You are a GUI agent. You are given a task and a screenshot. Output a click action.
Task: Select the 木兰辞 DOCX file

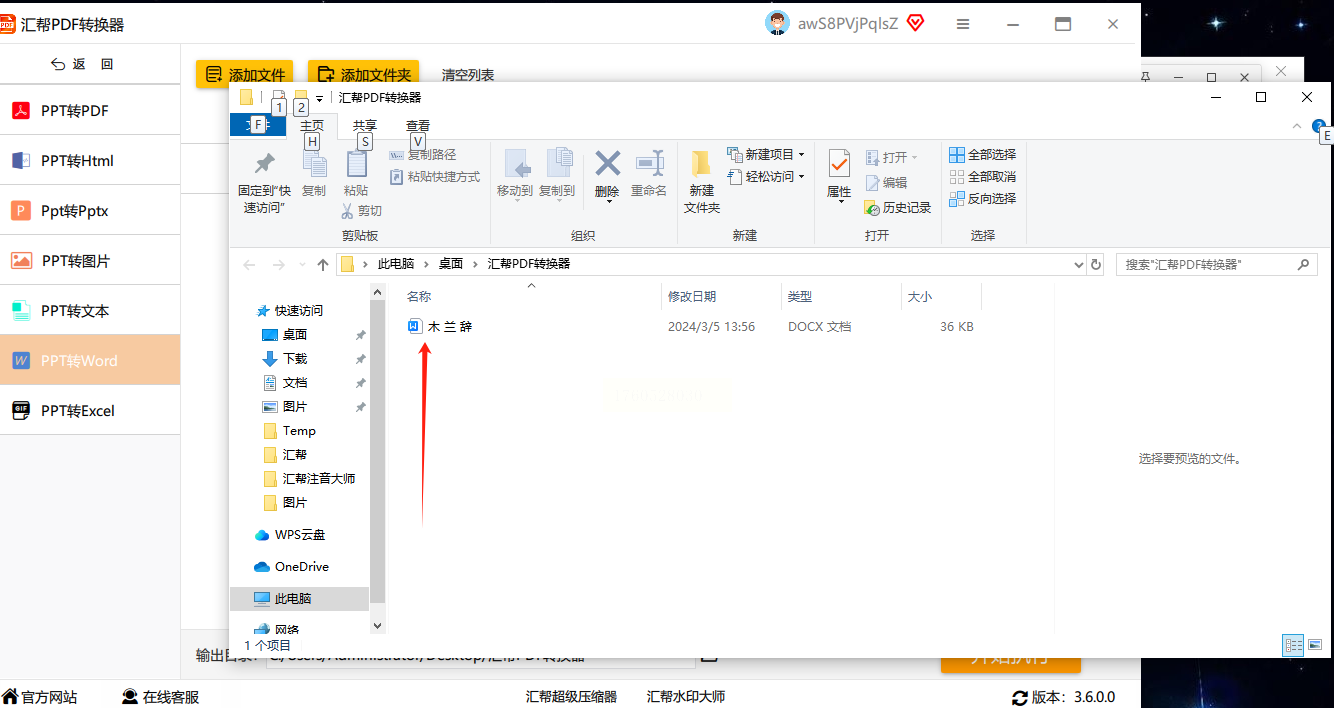440,327
